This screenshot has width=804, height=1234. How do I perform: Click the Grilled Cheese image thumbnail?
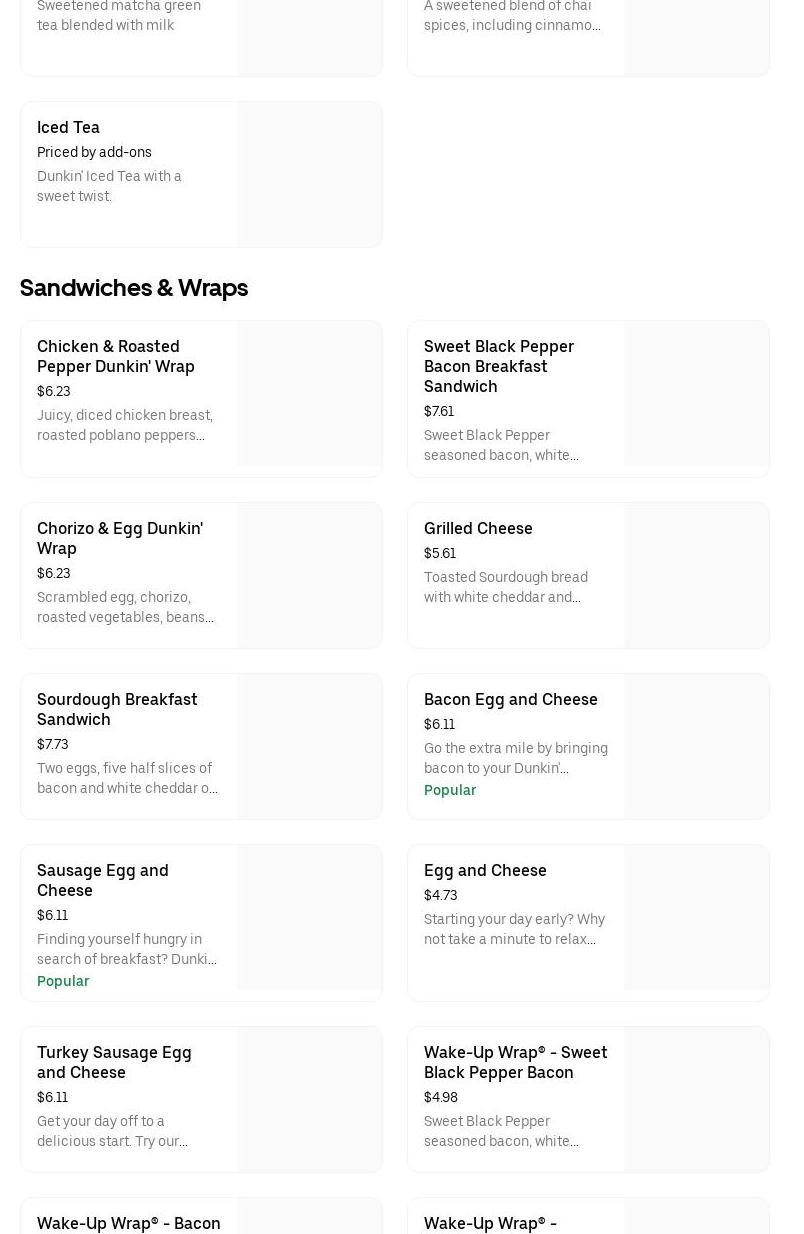point(696,575)
